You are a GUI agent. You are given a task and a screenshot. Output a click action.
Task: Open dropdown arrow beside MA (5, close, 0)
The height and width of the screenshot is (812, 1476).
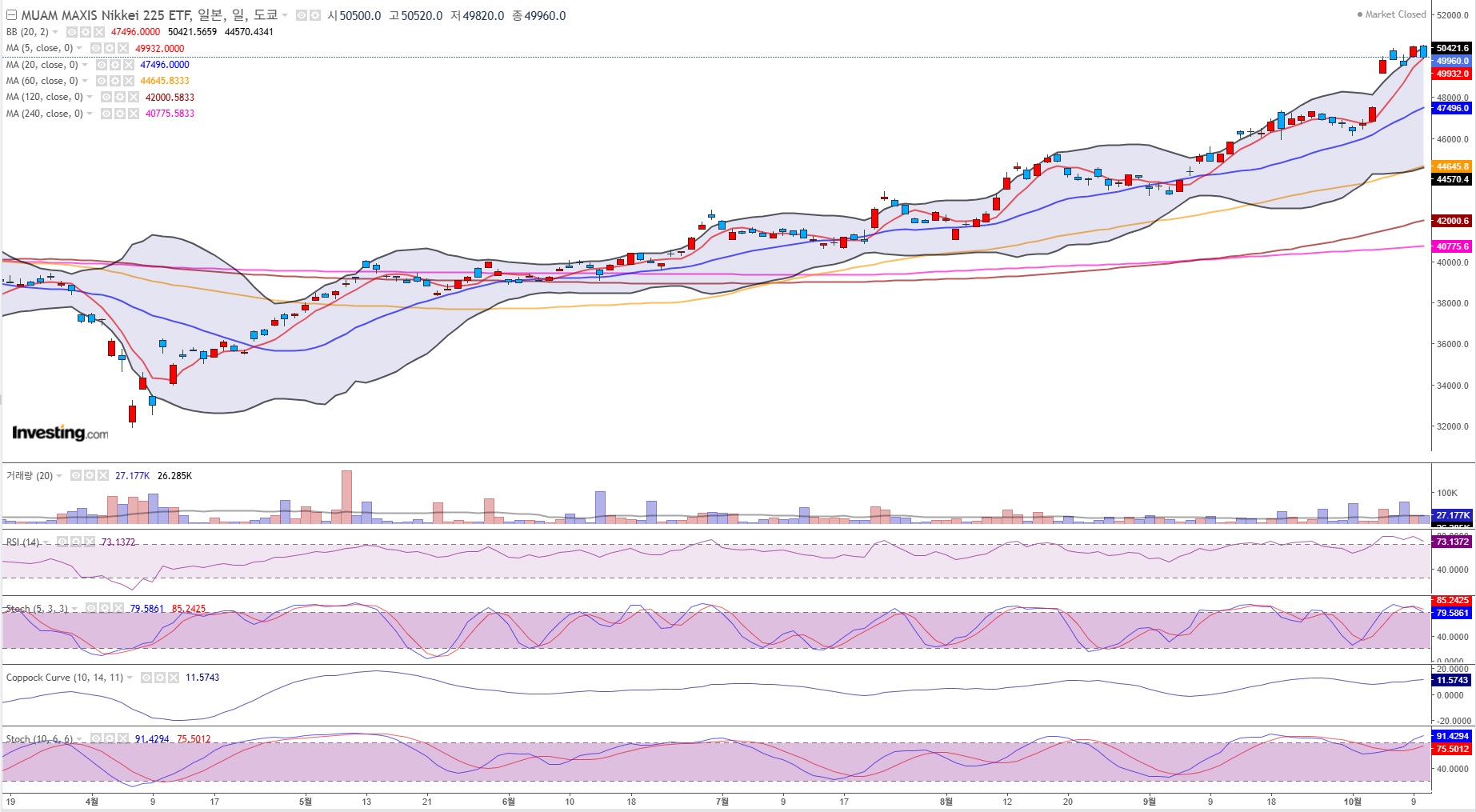pyautogui.click(x=79, y=48)
